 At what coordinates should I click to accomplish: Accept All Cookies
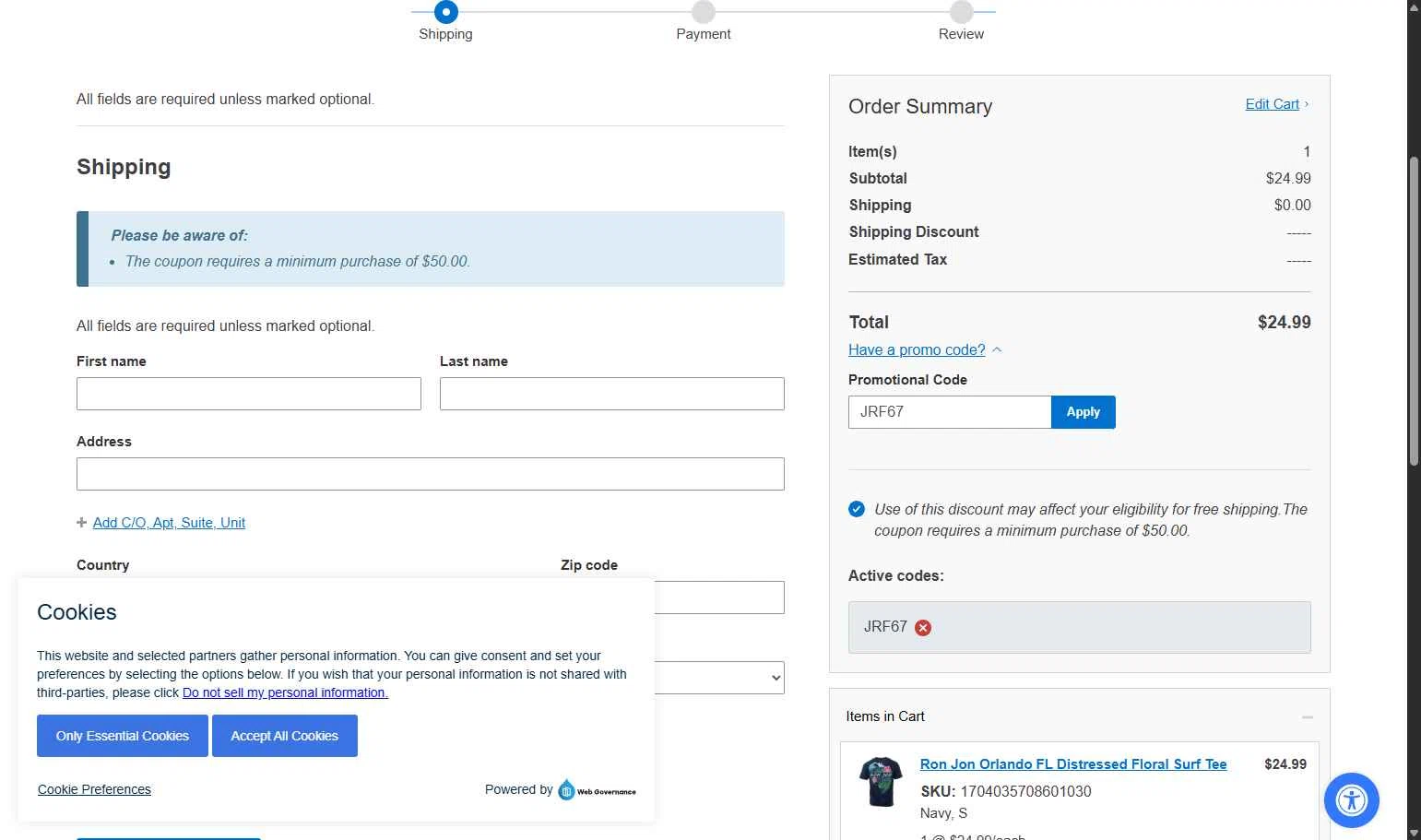point(285,736)
